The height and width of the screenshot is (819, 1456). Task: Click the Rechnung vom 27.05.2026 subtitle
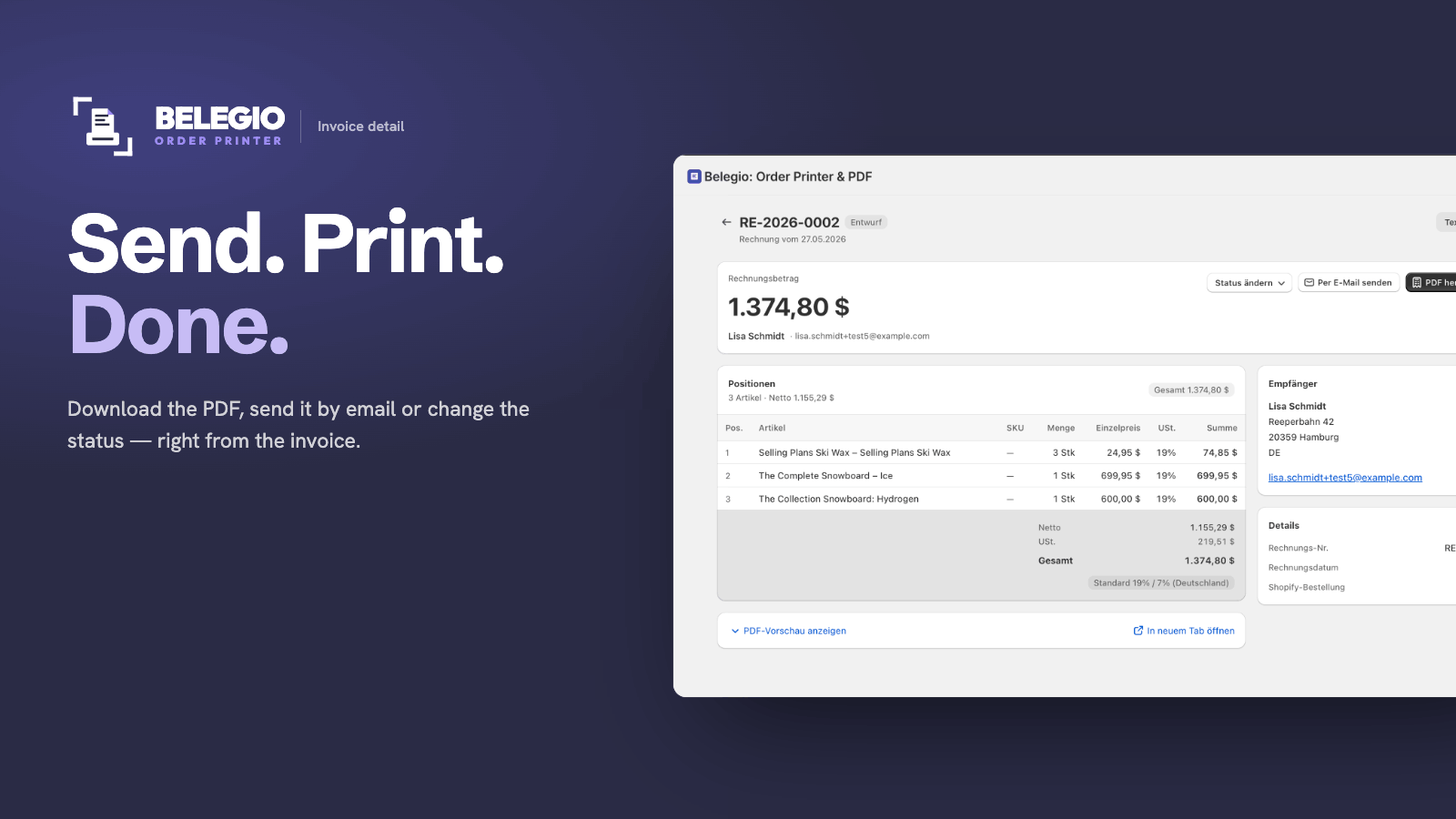(x=793, y=239)
